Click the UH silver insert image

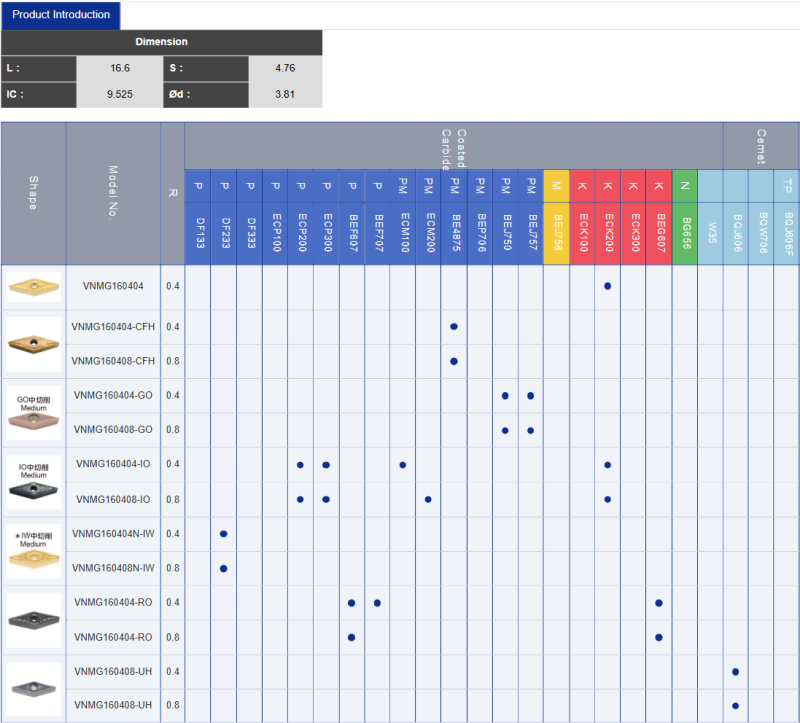point(34,689)
